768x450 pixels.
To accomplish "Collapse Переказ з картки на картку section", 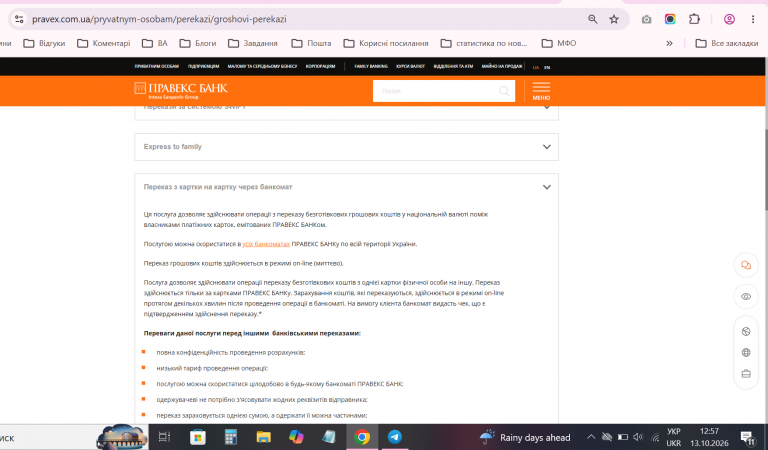I will pos(346,187).
